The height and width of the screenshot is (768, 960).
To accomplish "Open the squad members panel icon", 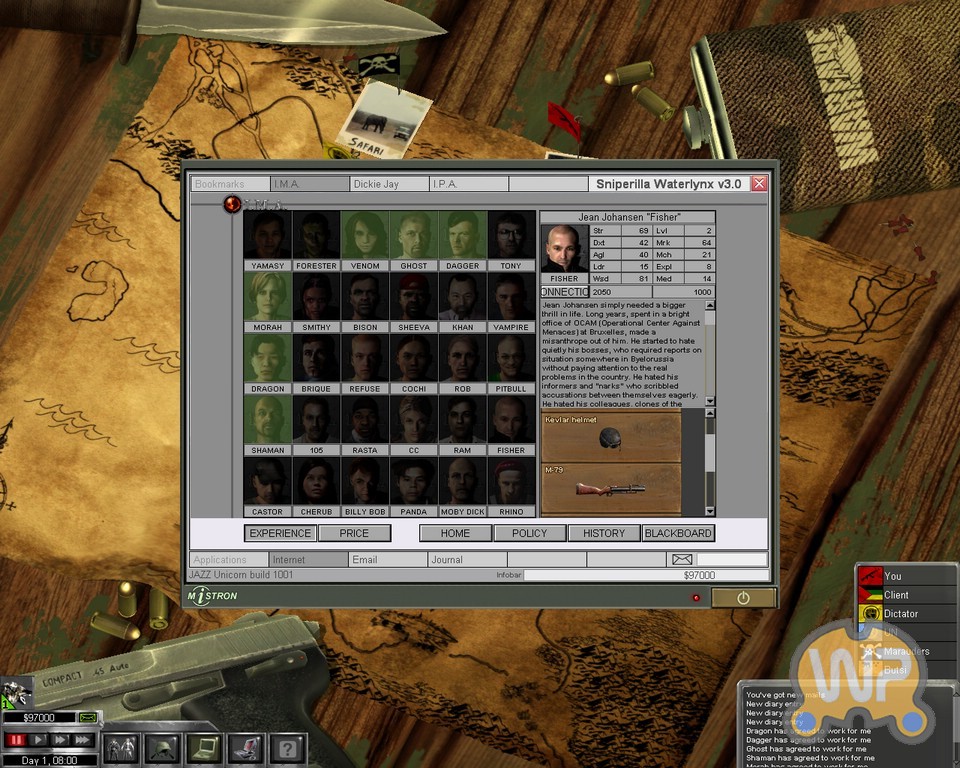I will pyautogui.click(x=121, y=748).
